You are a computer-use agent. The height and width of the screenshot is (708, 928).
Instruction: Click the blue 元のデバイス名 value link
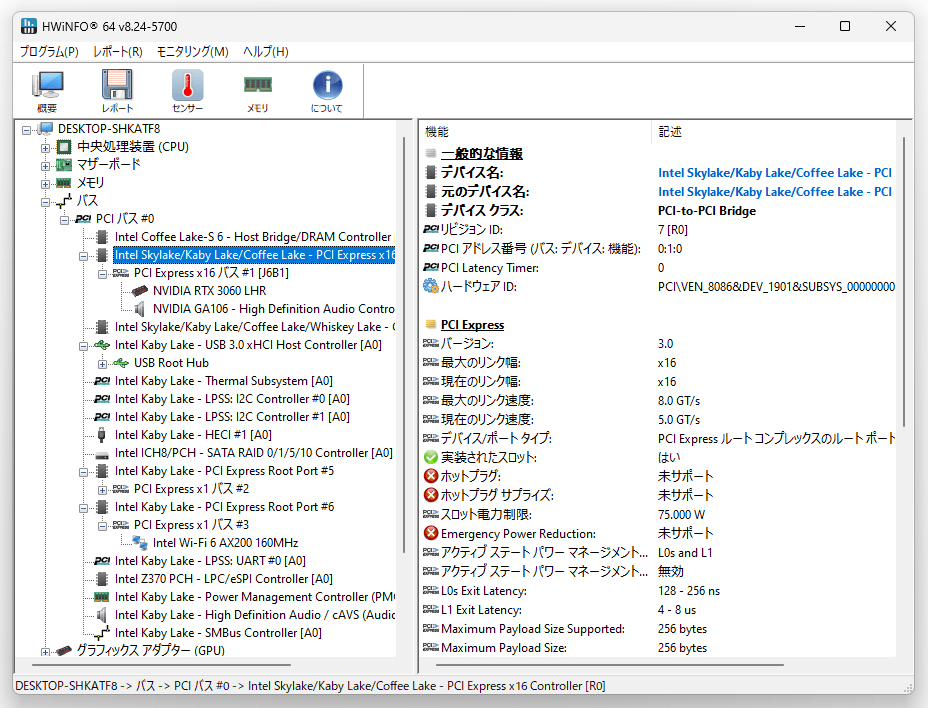775,192
